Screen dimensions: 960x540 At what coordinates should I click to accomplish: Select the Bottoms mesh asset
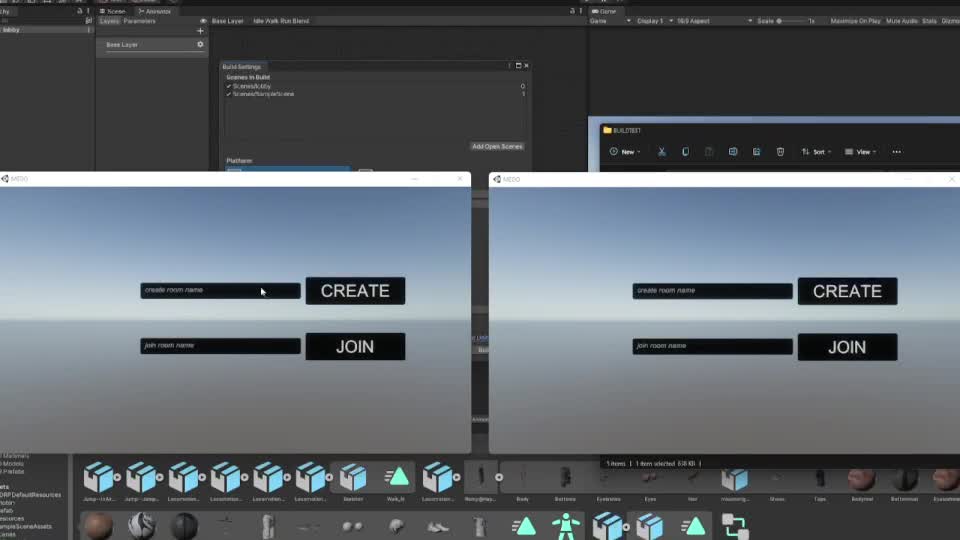(x=565, y=477)
